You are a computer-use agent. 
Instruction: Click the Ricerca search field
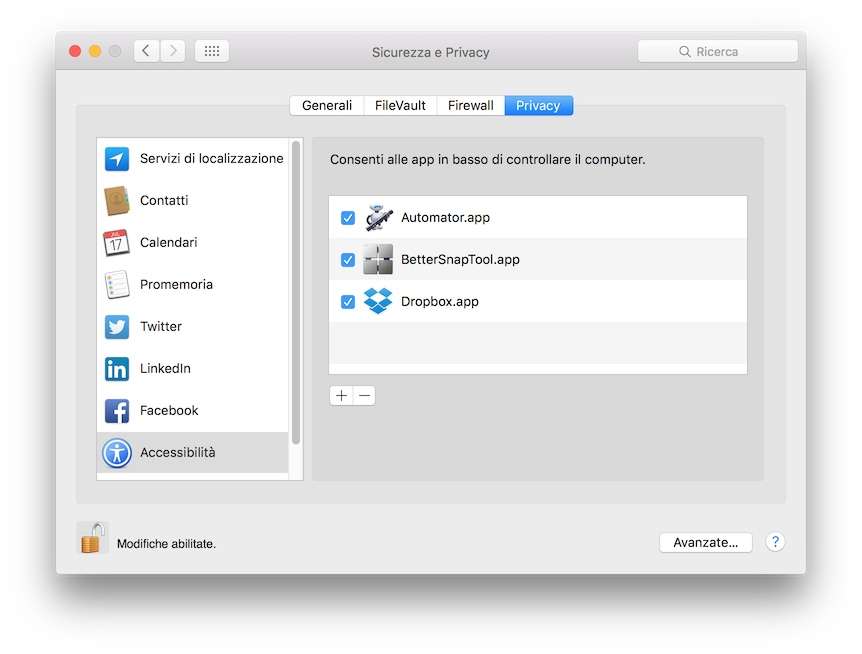point(717,52)
